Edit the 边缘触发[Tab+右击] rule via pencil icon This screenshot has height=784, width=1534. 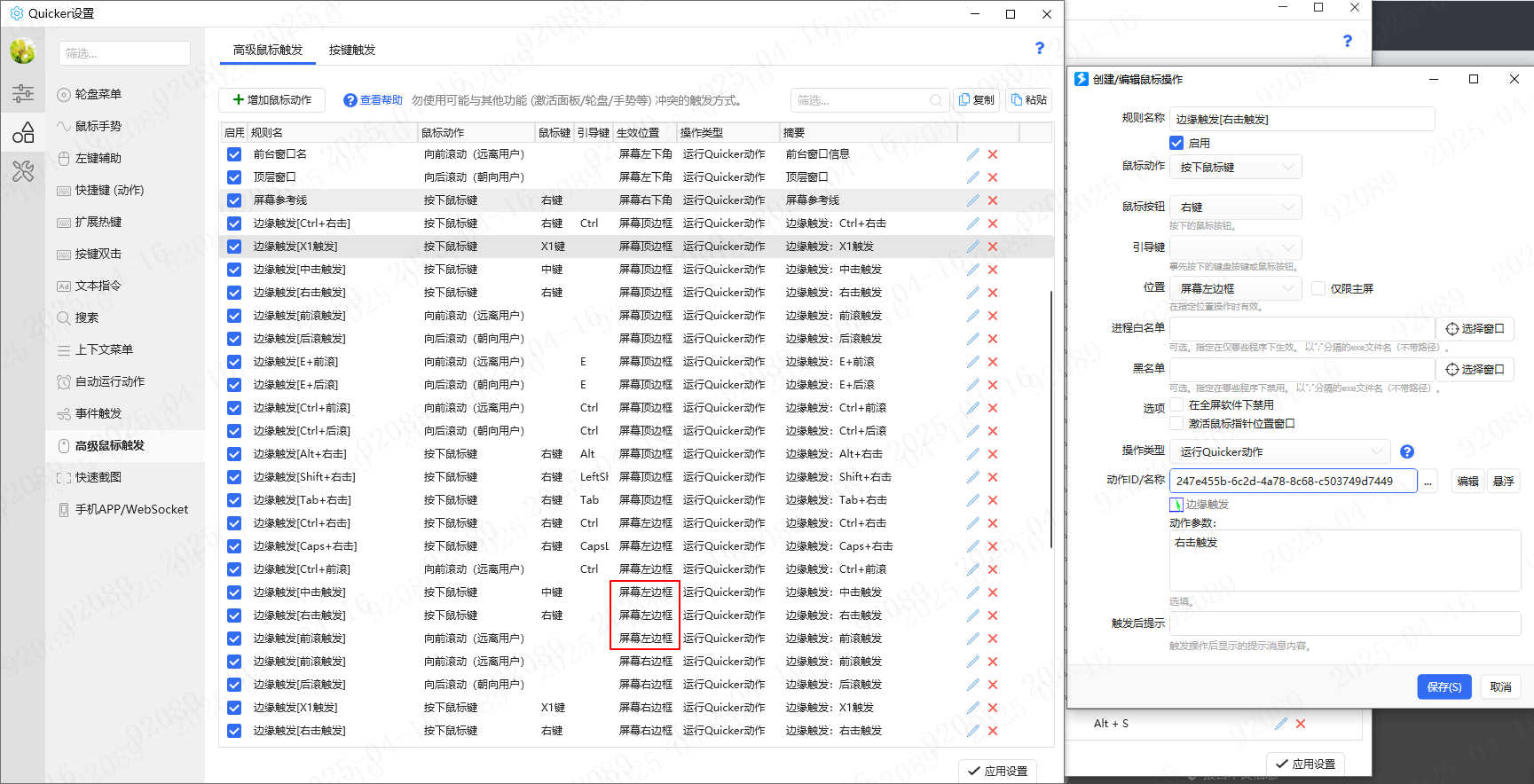[973, 500]
